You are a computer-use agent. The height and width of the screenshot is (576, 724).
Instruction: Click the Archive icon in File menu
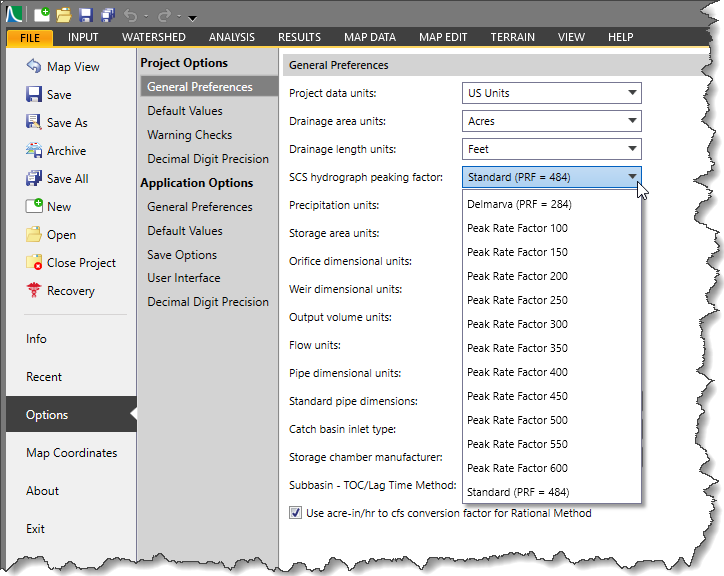tap(33, 151)
